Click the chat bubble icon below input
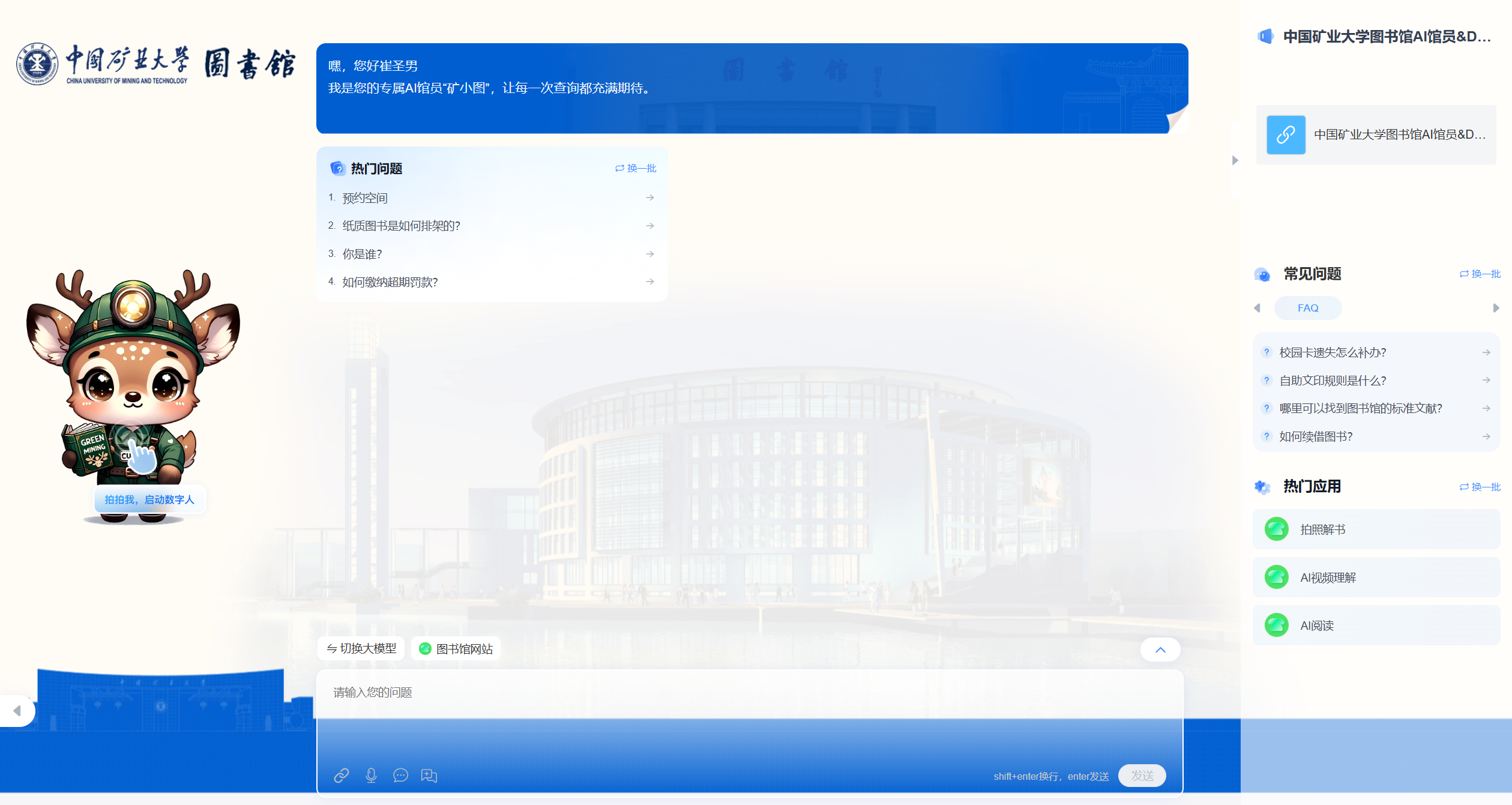The image size is (1512, 805). click(400, 775)
